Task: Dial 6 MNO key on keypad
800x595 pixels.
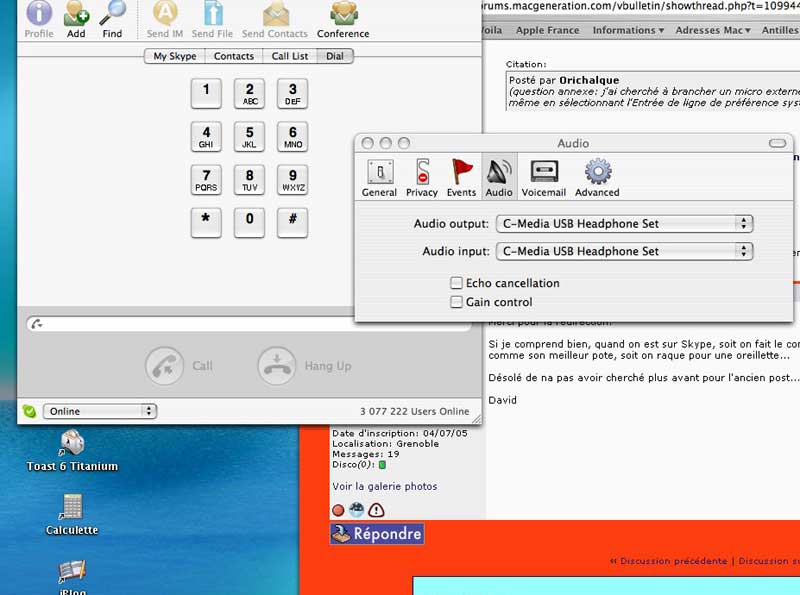Action: click(292, 137)
